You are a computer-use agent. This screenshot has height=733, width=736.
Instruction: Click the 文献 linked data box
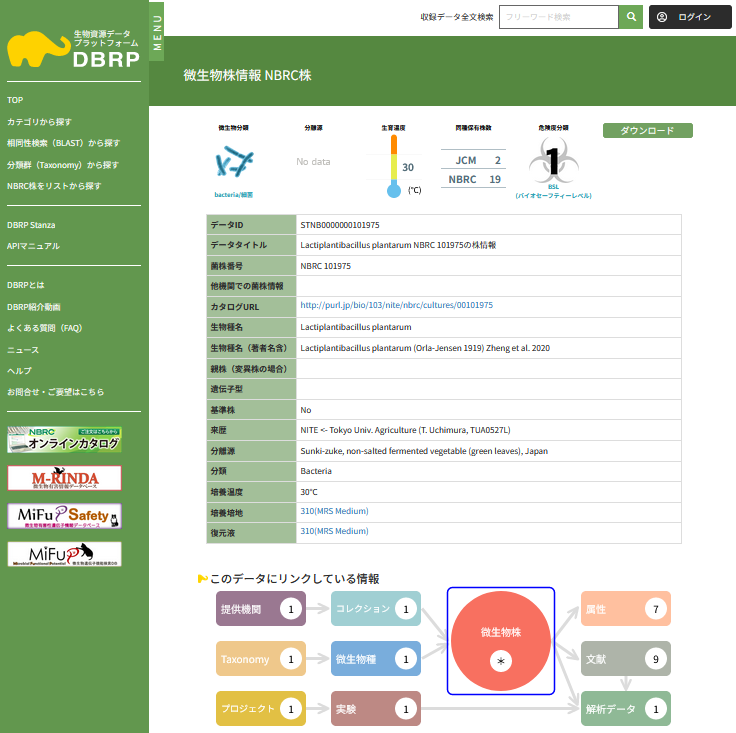pyautogui.click(x=625, y=659)
